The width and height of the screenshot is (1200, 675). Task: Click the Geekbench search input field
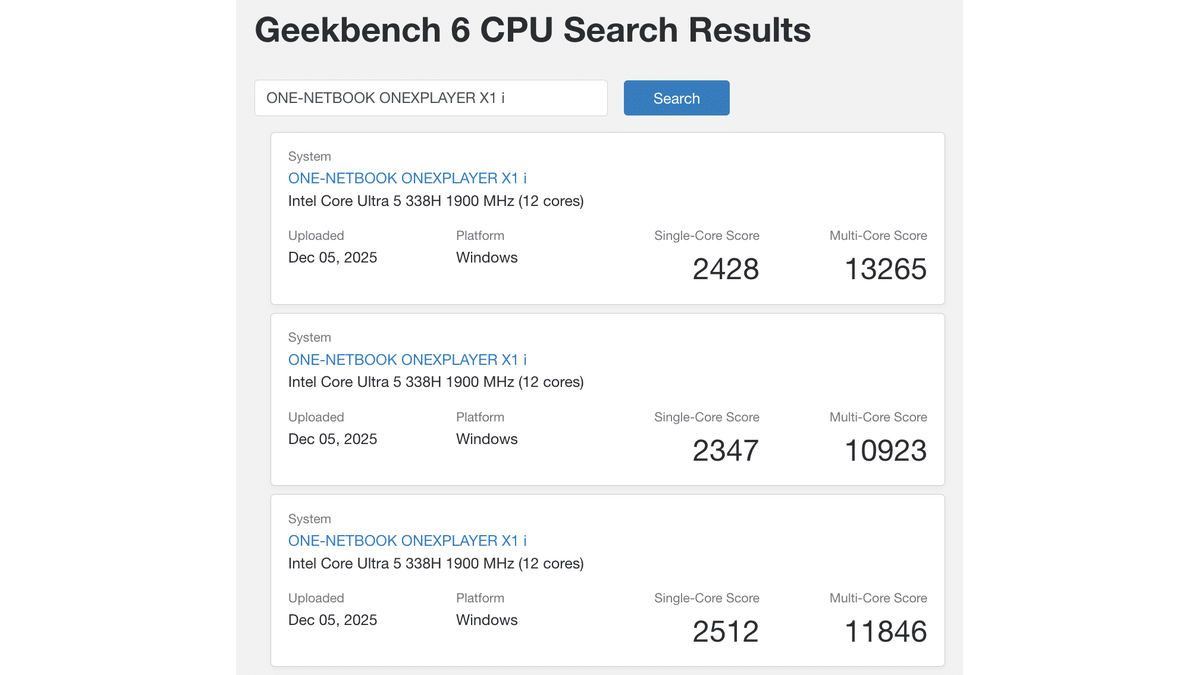(430, 98)
